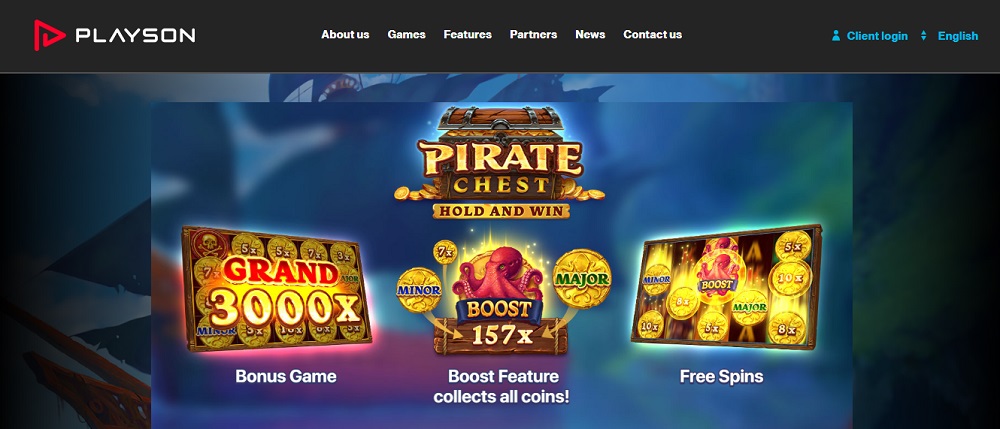This screenshot has height=429, width=1000.
Task: Click the Hold and Win banner
Action: (501, 211)
